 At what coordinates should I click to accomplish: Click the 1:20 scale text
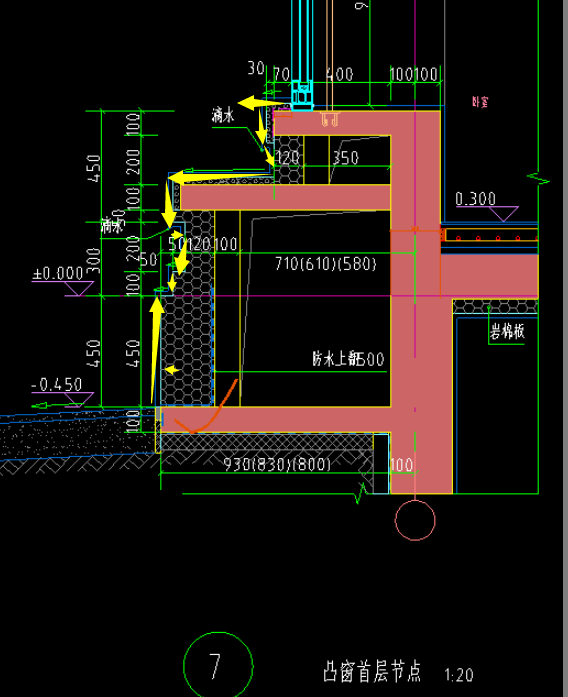459,675
